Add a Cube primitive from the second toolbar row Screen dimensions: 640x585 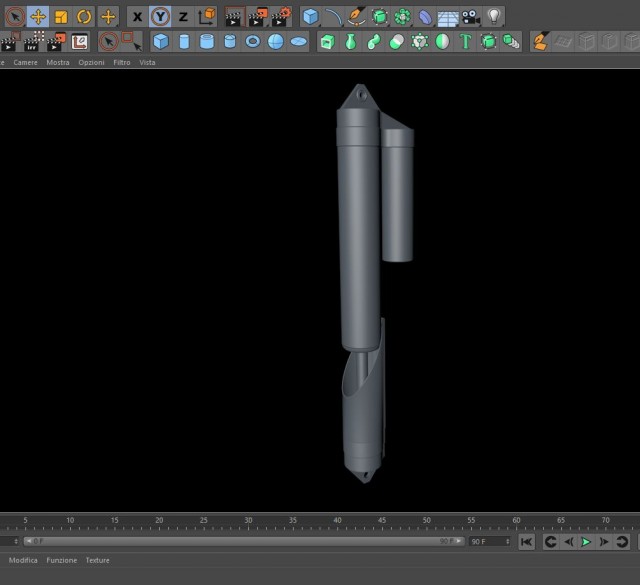(161, 41)
